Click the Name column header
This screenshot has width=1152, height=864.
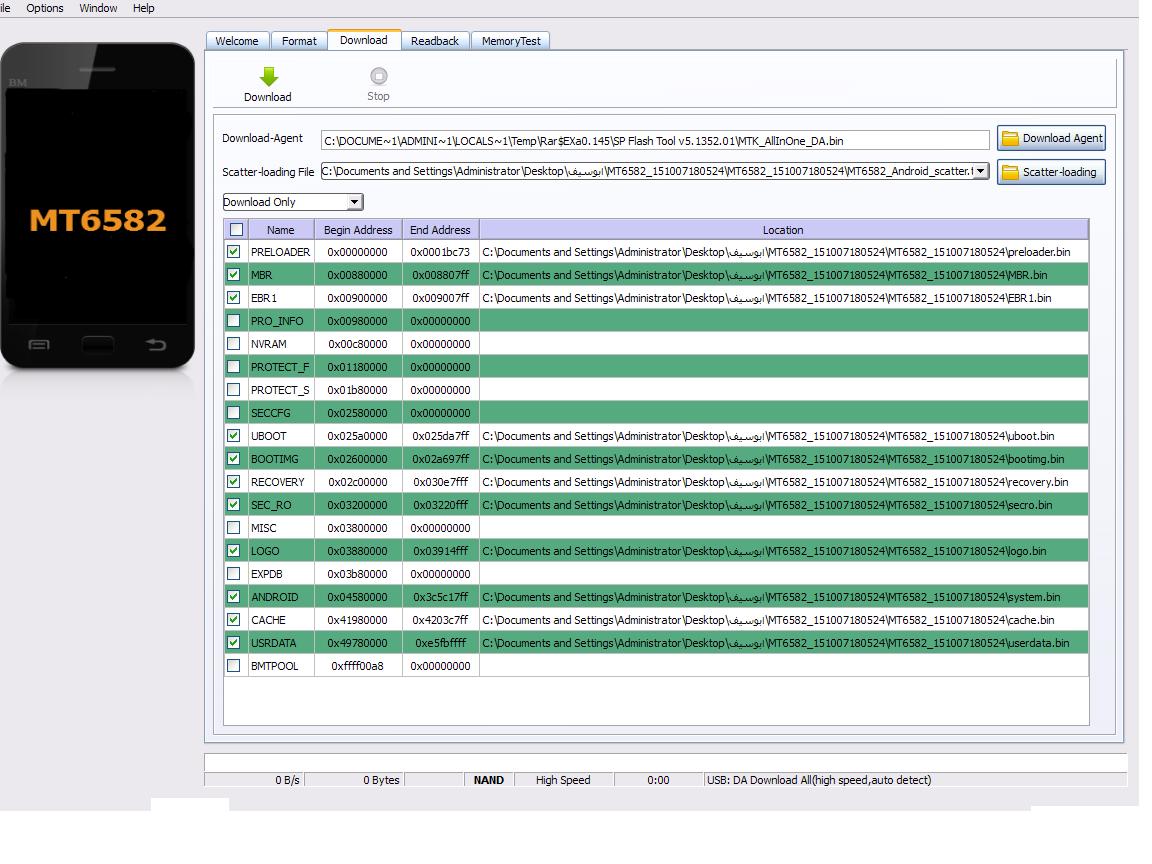281,230
